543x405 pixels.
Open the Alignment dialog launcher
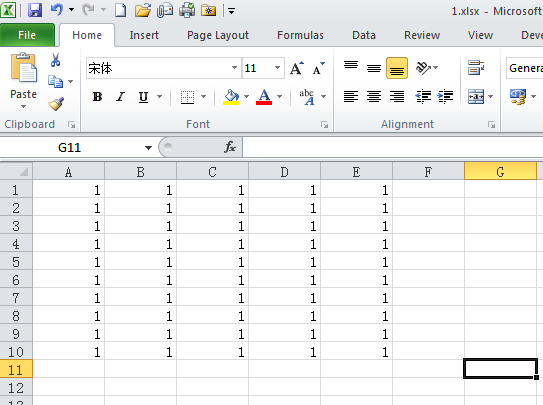point(491,125)
